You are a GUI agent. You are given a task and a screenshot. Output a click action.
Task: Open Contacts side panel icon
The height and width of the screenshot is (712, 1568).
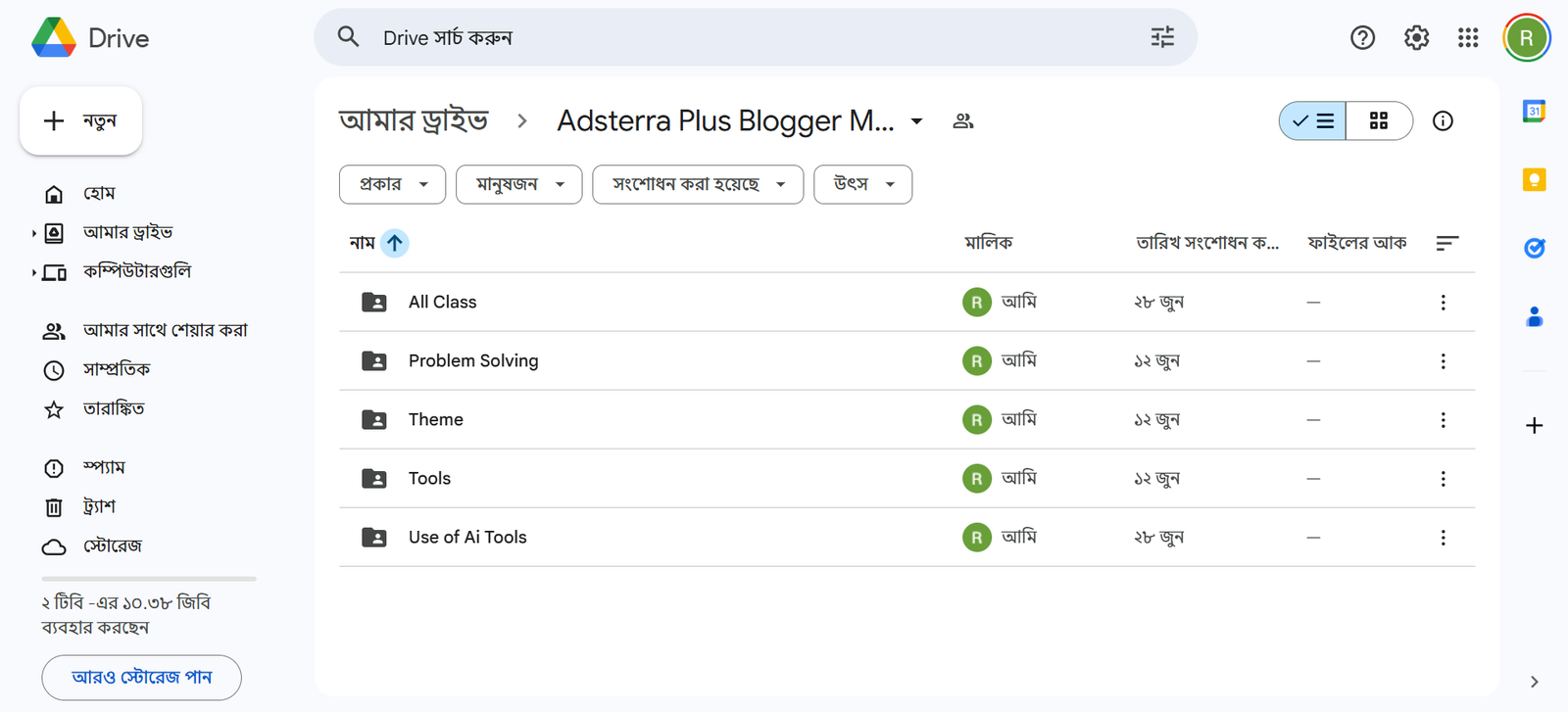point(1534,317)
